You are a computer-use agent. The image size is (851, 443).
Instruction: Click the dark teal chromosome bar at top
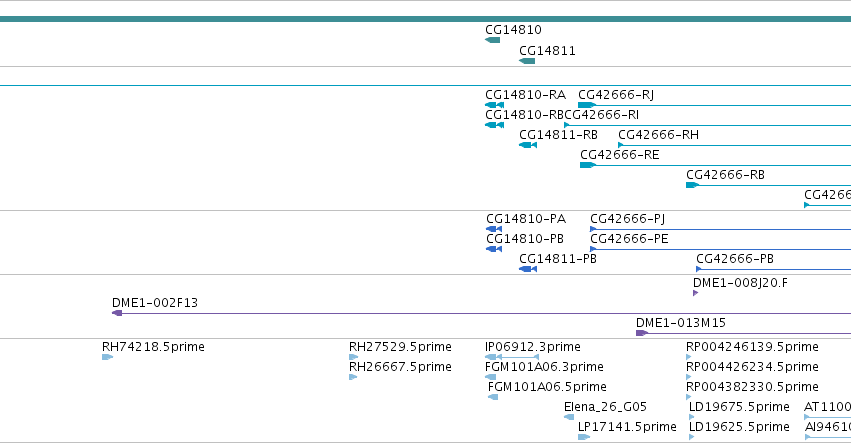(x=426, y=19)
